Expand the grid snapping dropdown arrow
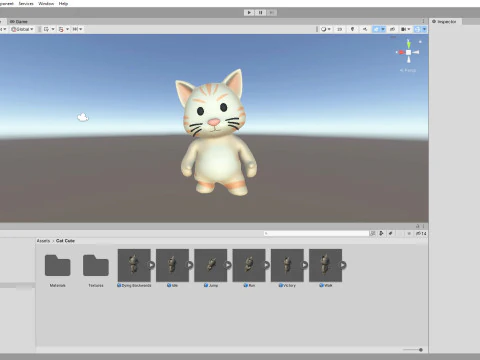 tap(67, 29)
